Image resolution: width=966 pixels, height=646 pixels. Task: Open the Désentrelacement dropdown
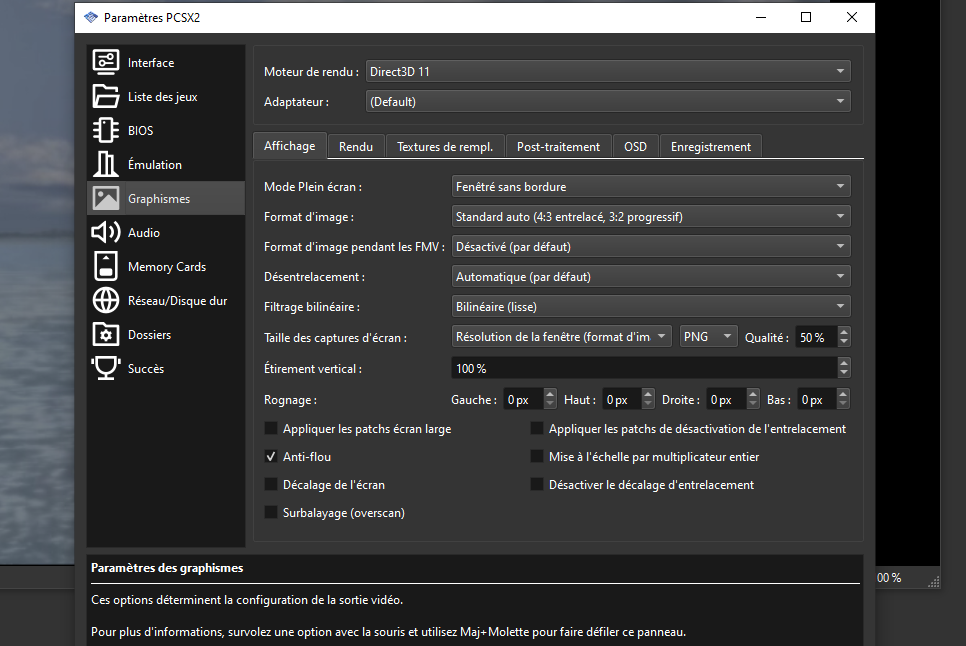tap(650, 277)
